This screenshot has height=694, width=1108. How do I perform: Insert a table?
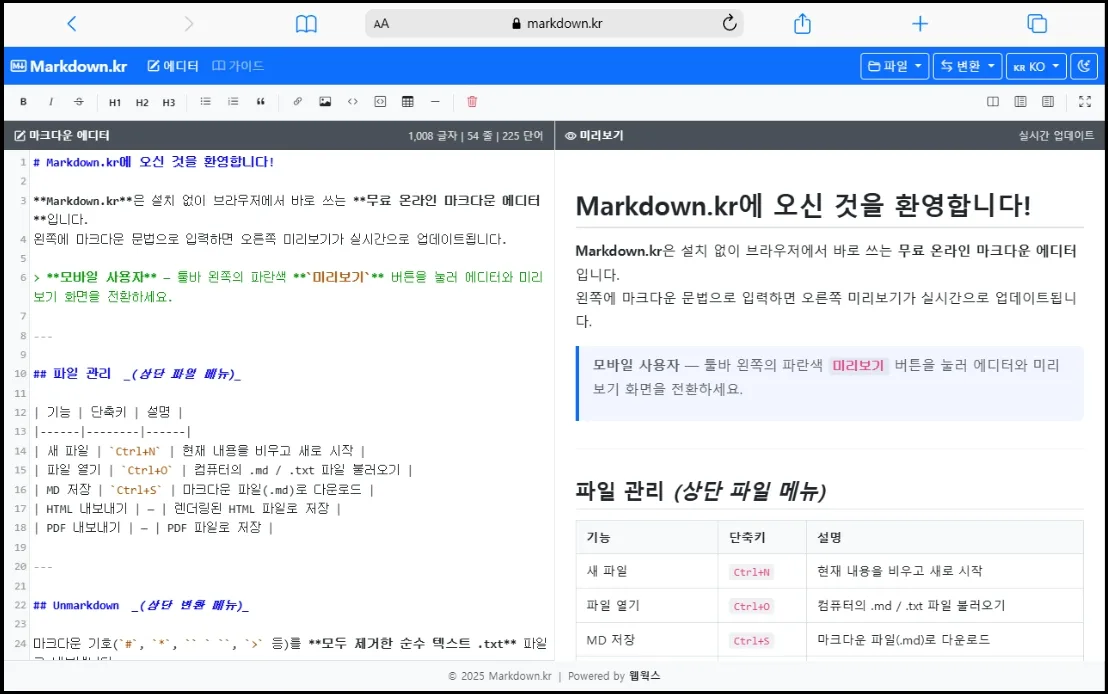coord(408,102)
